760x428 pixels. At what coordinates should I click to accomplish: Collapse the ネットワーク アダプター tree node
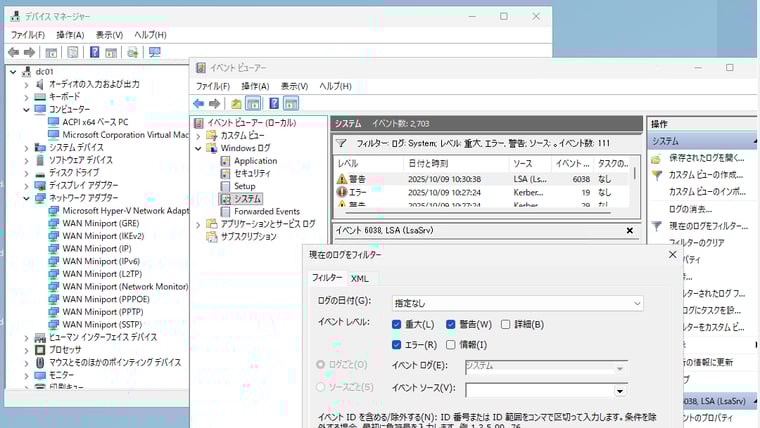(x=27, y=198)
